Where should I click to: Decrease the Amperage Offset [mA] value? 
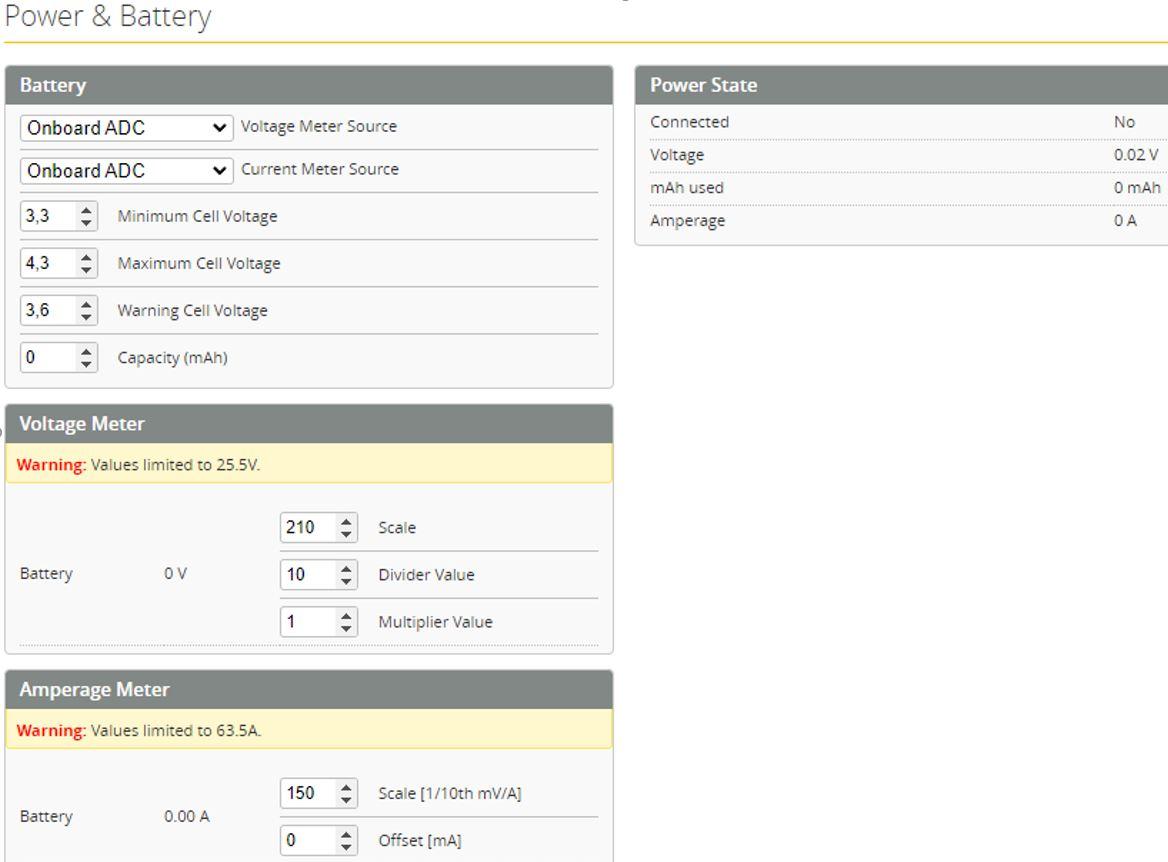pyautogui.click(x=347, y=846)
